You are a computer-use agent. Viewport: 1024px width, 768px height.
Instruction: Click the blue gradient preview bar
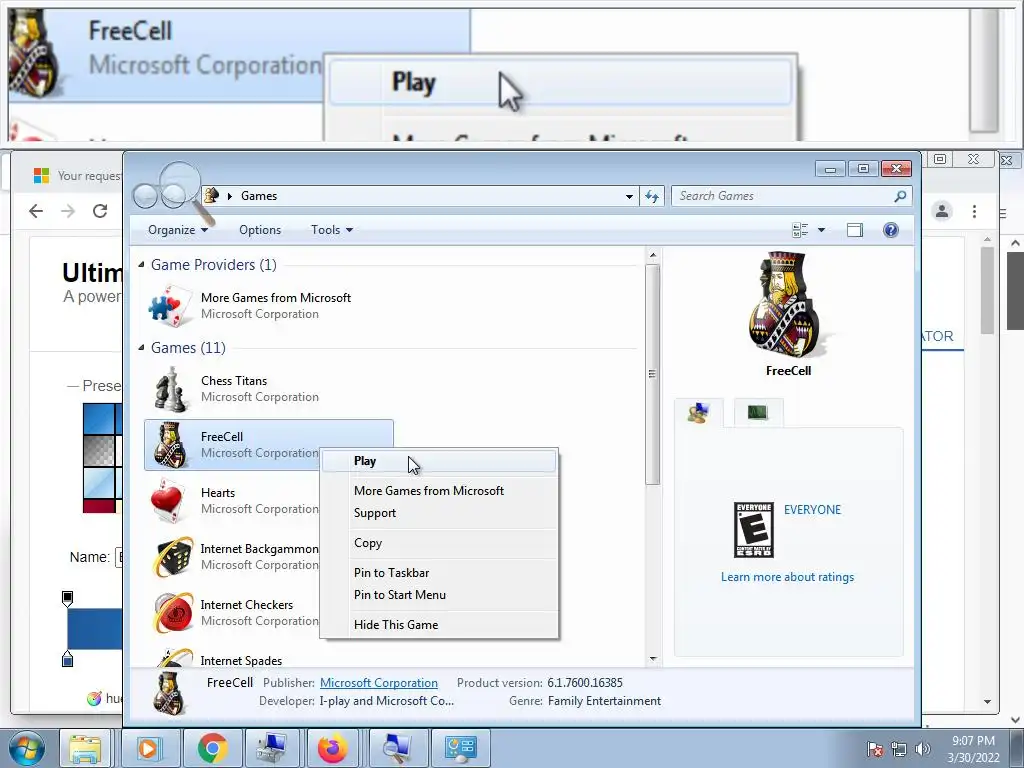pyautogui.click(x=95, y=629)
